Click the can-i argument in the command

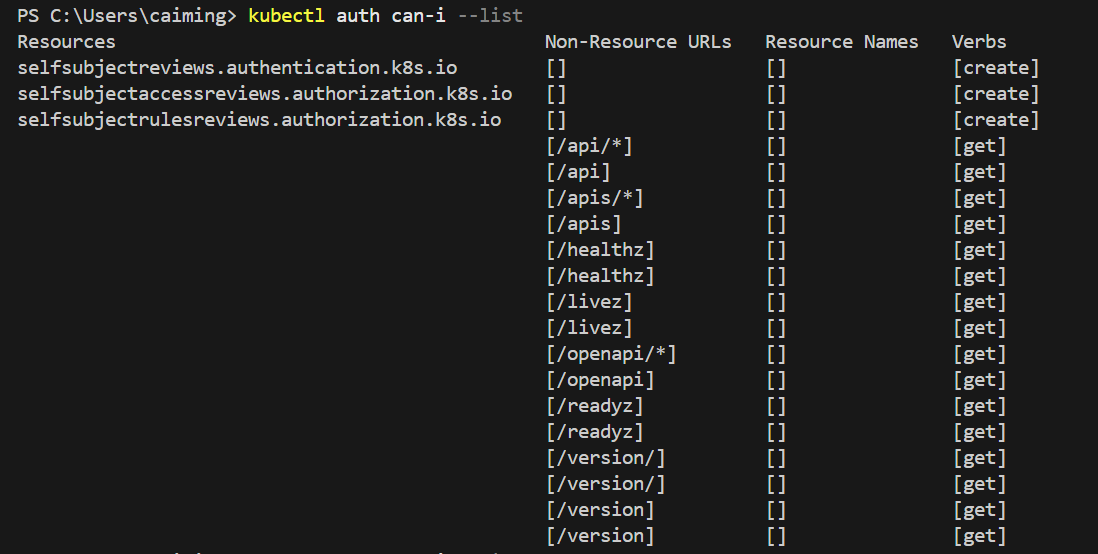click(418, 15)
